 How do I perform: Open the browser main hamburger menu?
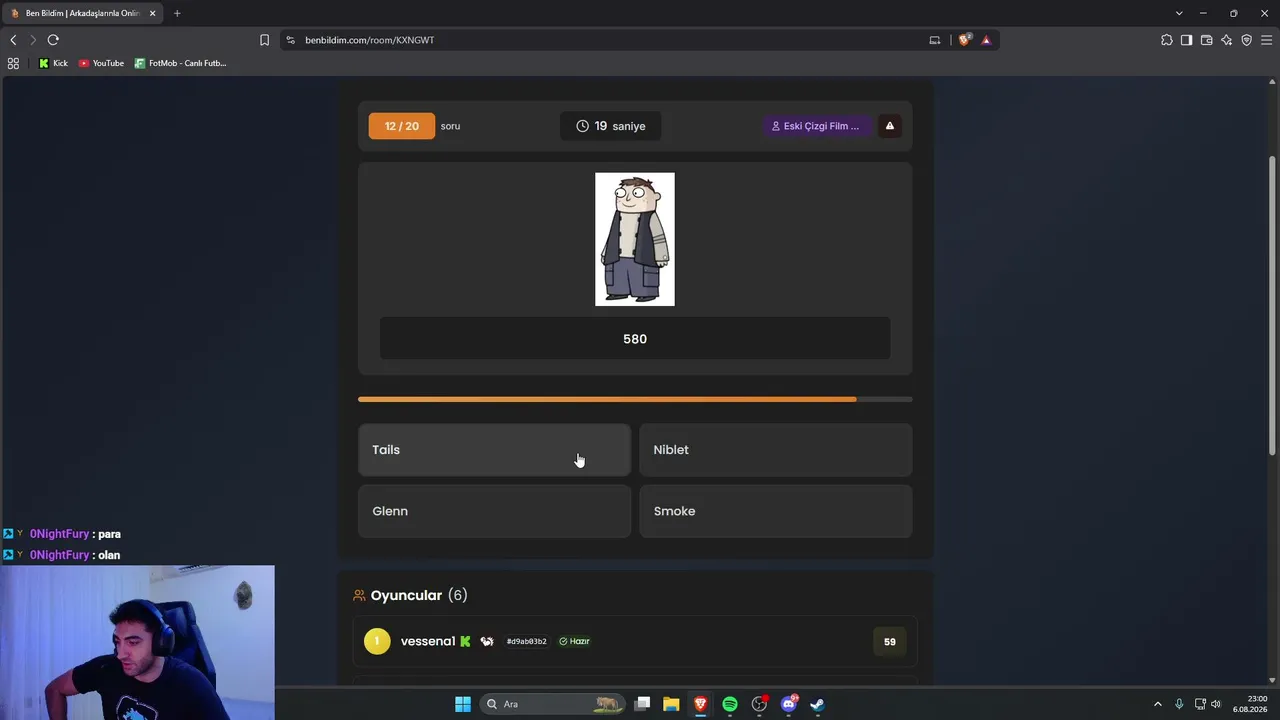click(x=1267, y=40)
